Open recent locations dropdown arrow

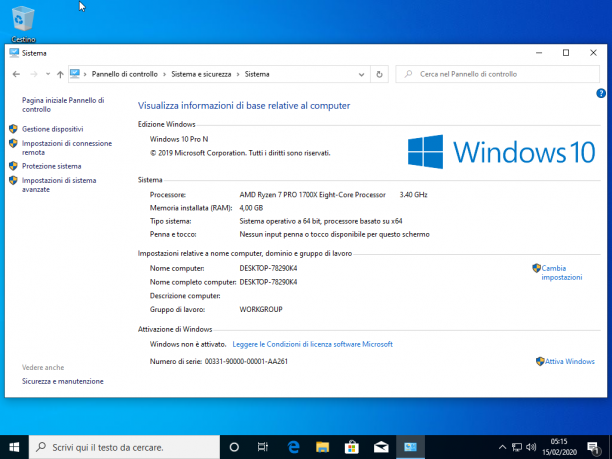(48, 74)
